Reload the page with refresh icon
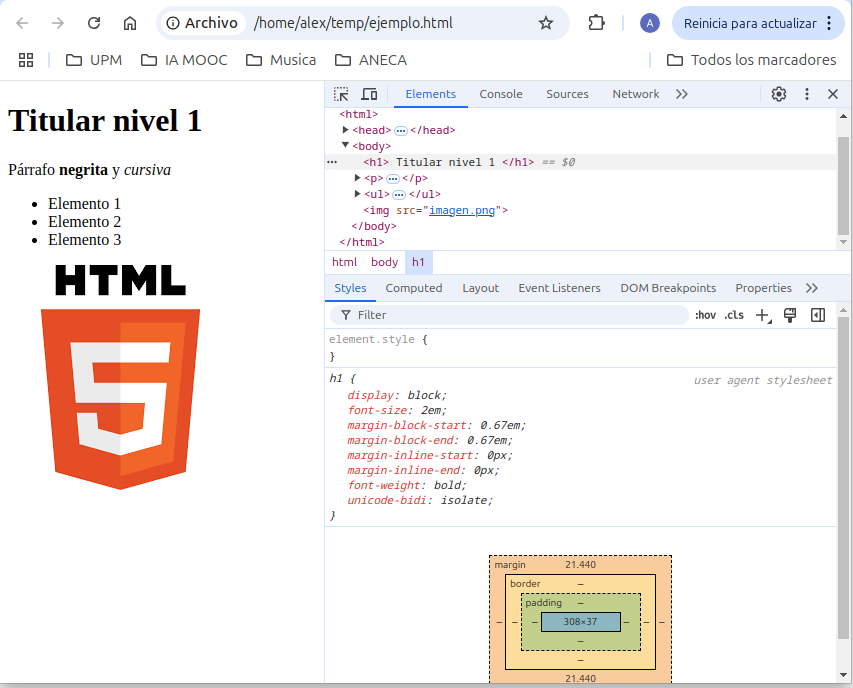Screen dimensions: 853x688 [x=94, y=23]
